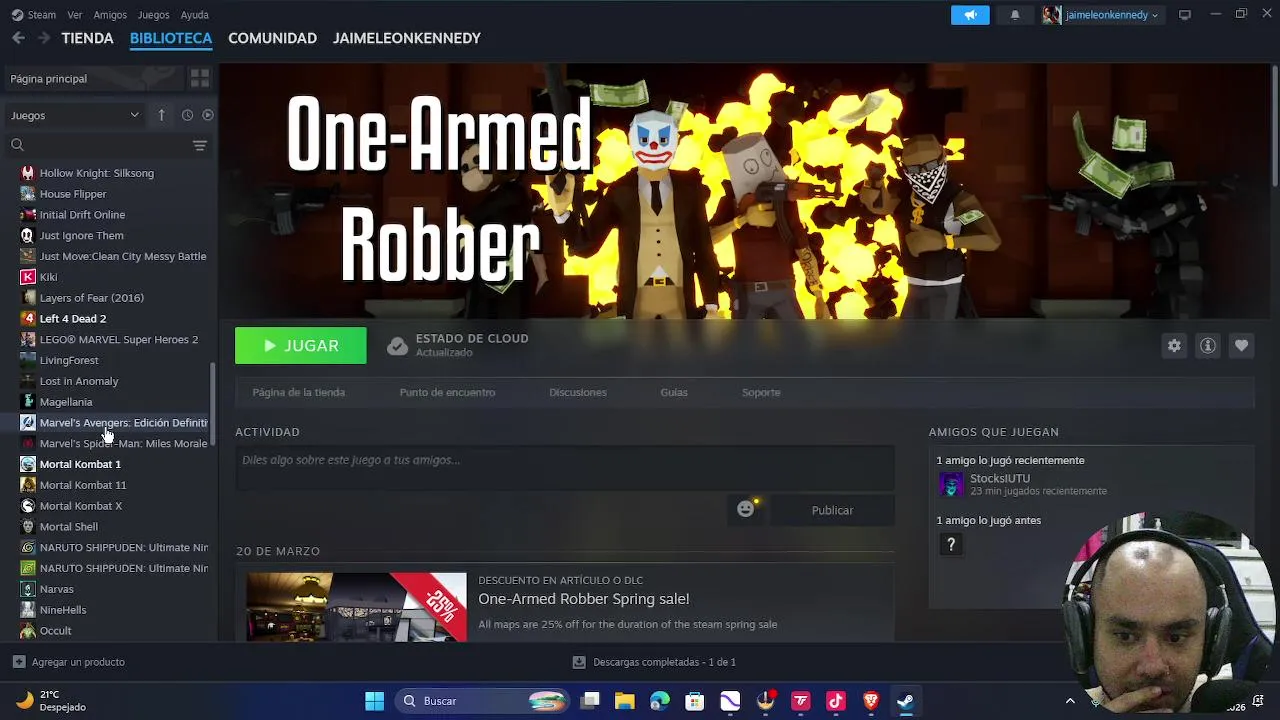Open Big Picture mode monitor icon
The height and width of the screenshot is (720, 1280).
[x=1185, y=15]
